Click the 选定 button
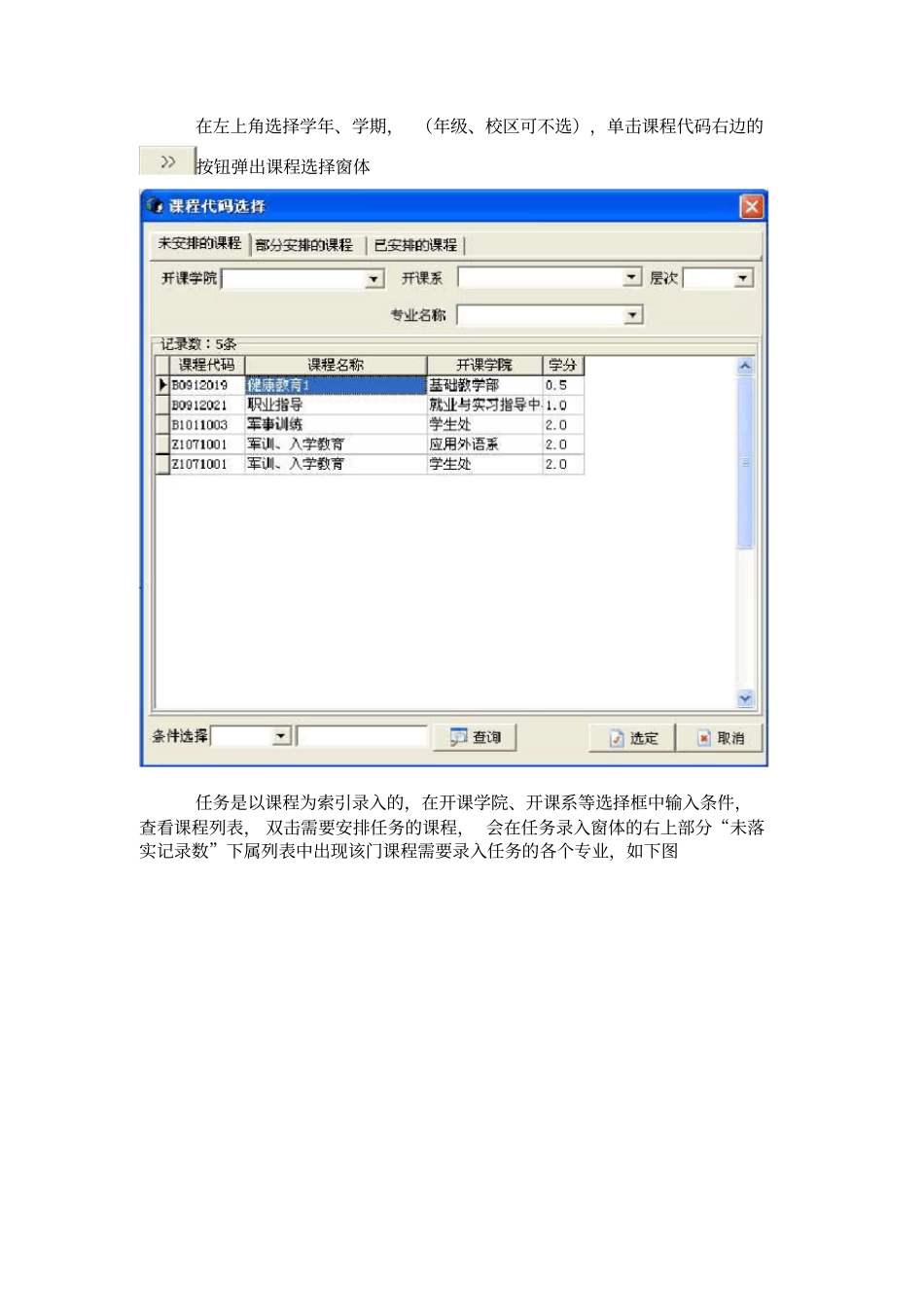The height and width of the screenshot is (1308, 924). point(633,738)
